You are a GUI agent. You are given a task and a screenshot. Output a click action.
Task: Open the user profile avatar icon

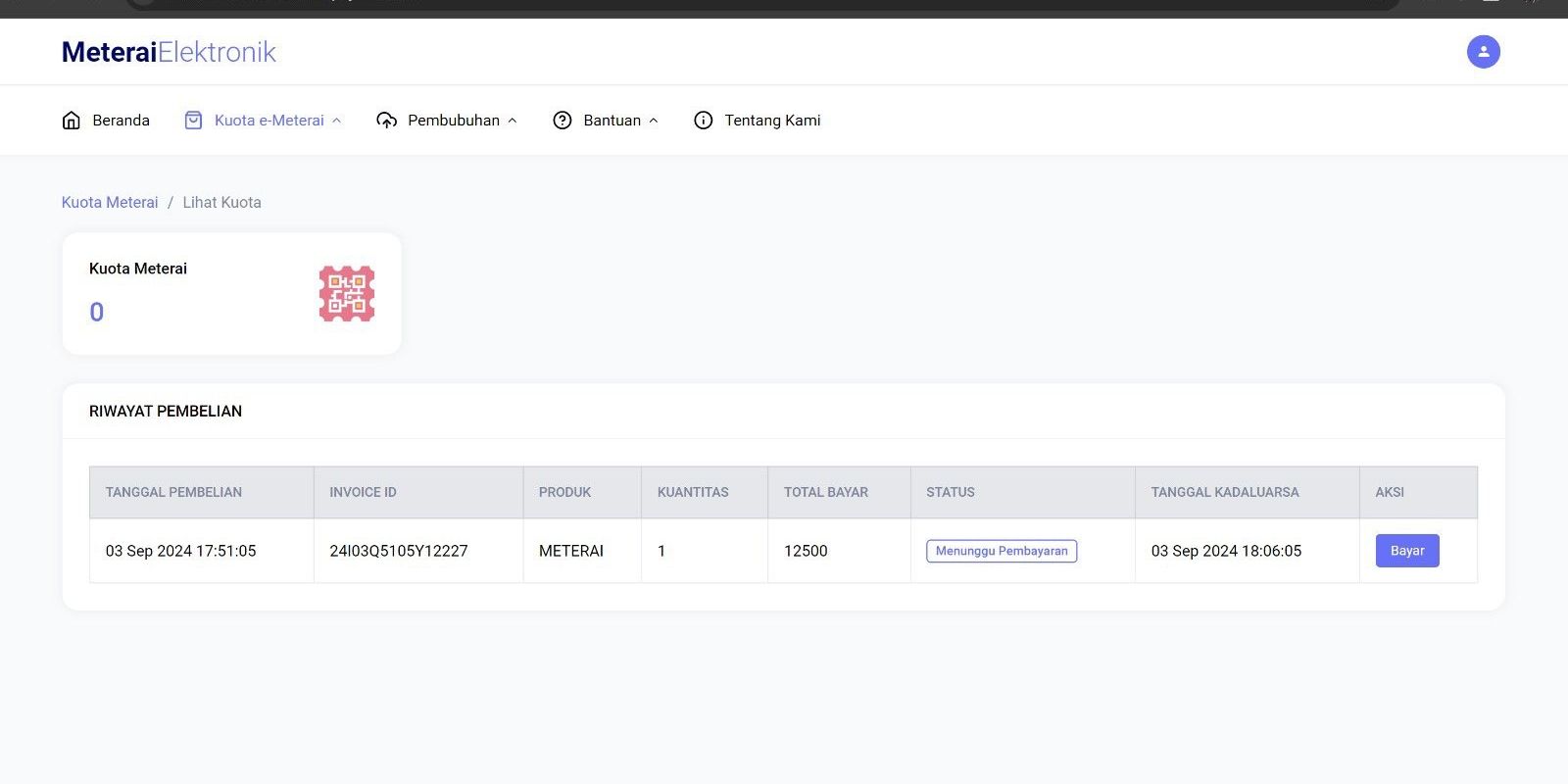click(1483, 52)
